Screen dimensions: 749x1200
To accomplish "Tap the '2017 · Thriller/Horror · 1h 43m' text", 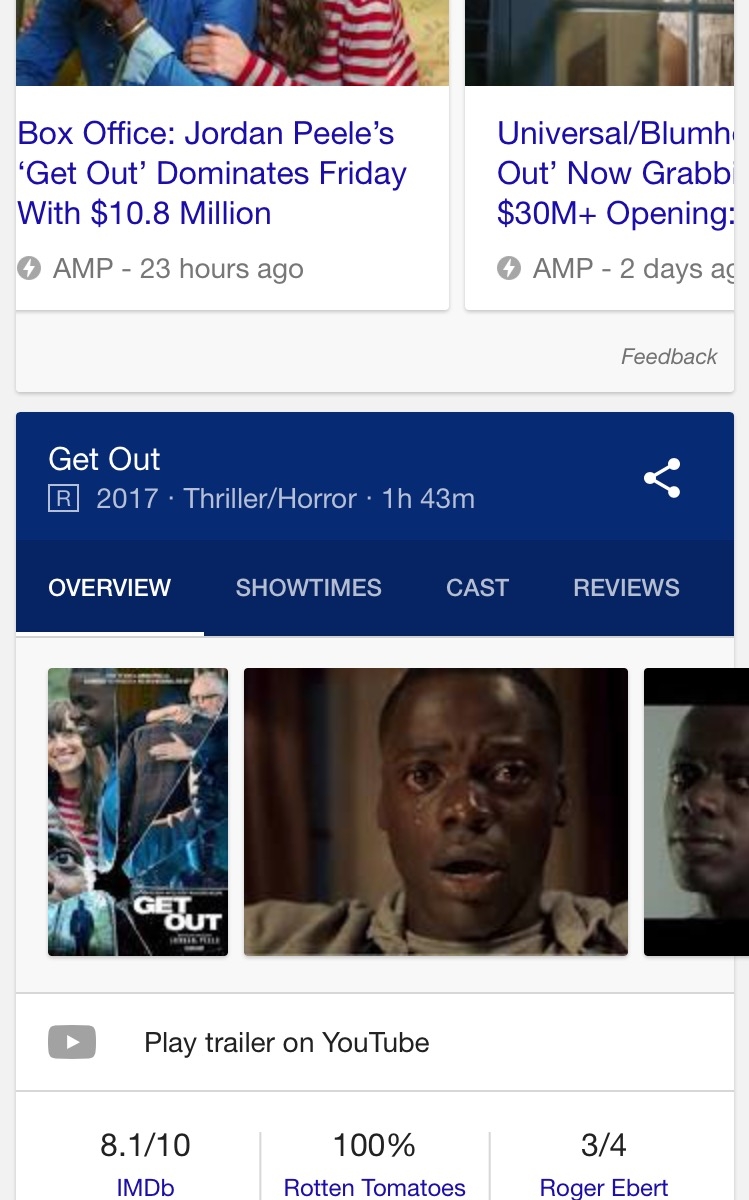I will click(285, 498).
